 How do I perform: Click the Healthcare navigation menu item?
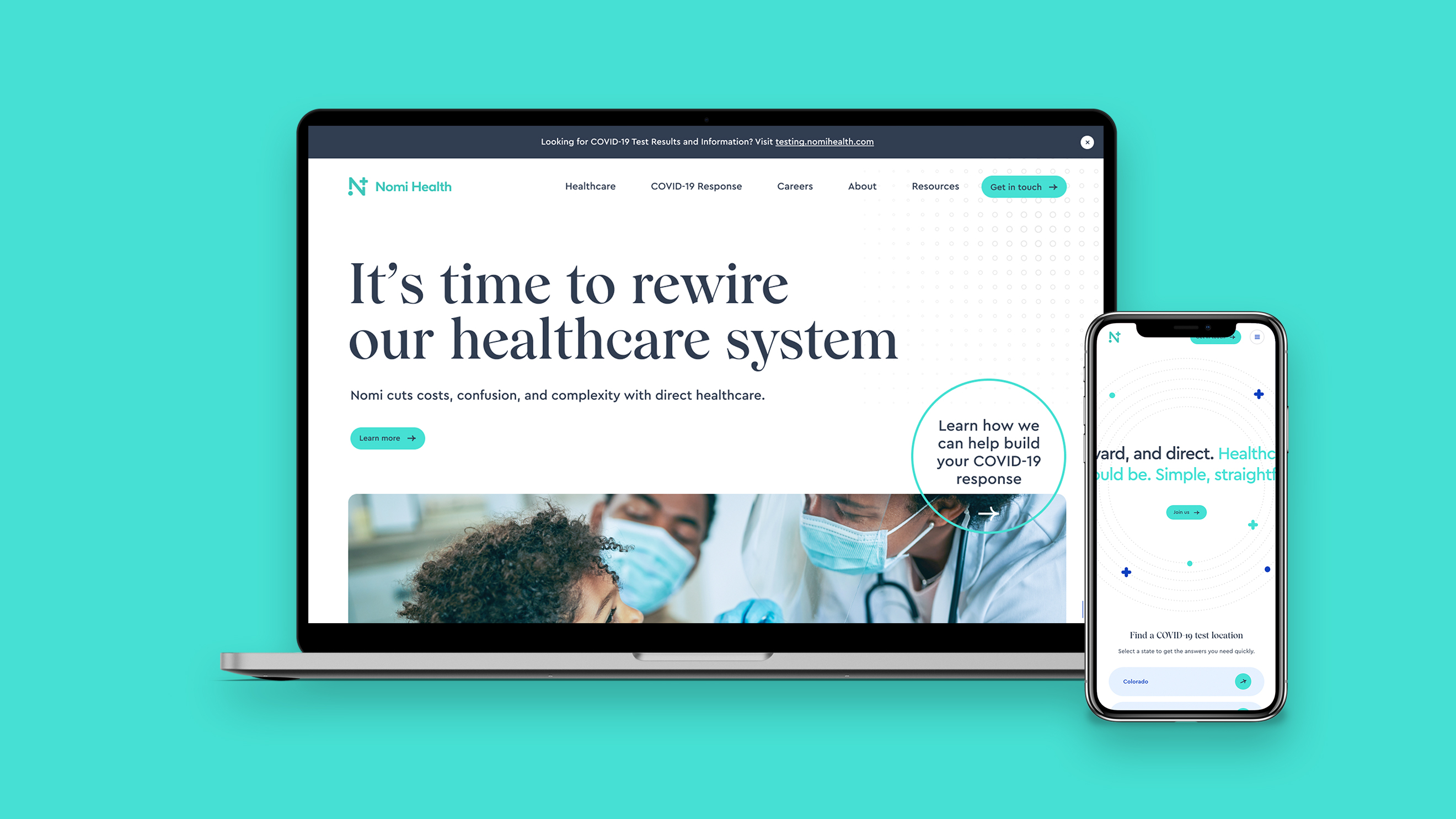pyautogui.click(x=590, y=186)
